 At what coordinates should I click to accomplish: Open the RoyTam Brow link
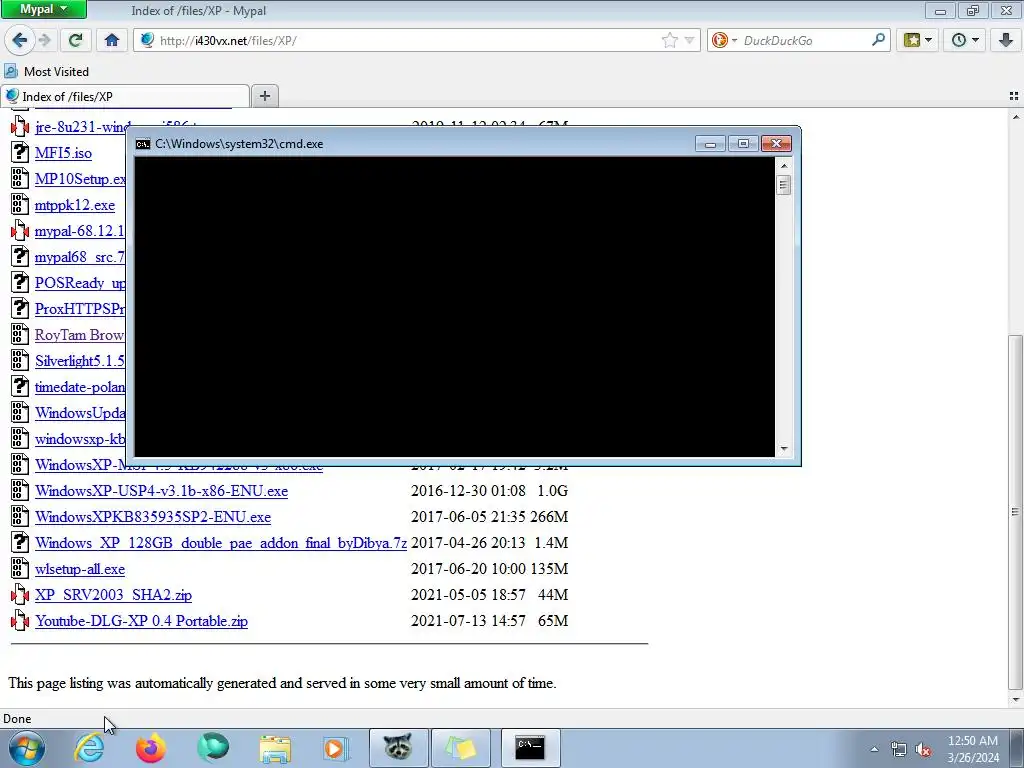click(80, 335)
